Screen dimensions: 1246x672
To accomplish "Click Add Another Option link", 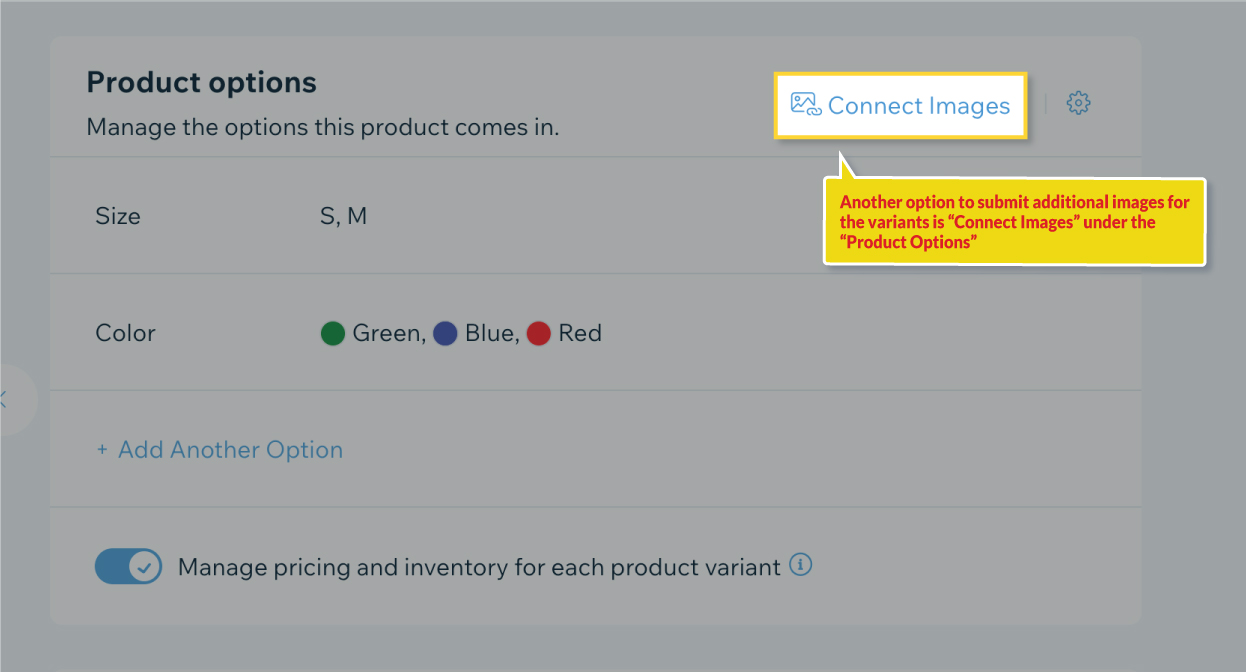I will point(230,450).
